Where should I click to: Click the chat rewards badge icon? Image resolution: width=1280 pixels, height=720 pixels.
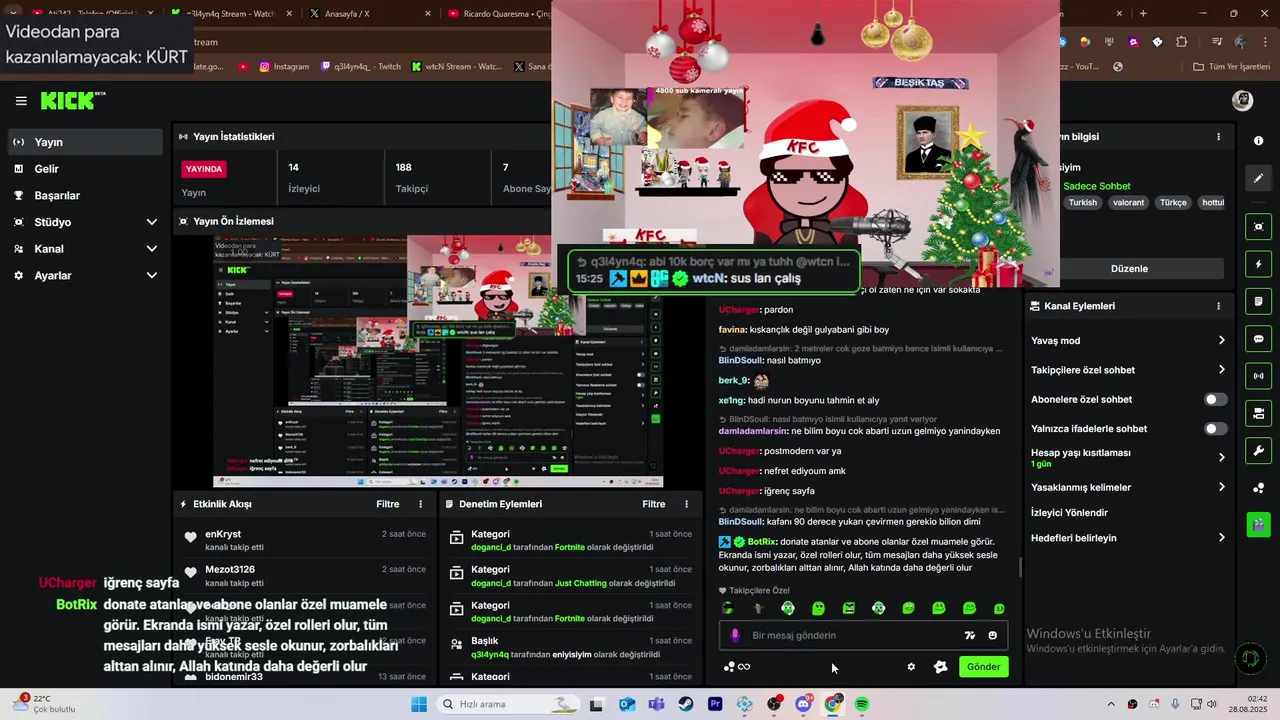[940, 667]
